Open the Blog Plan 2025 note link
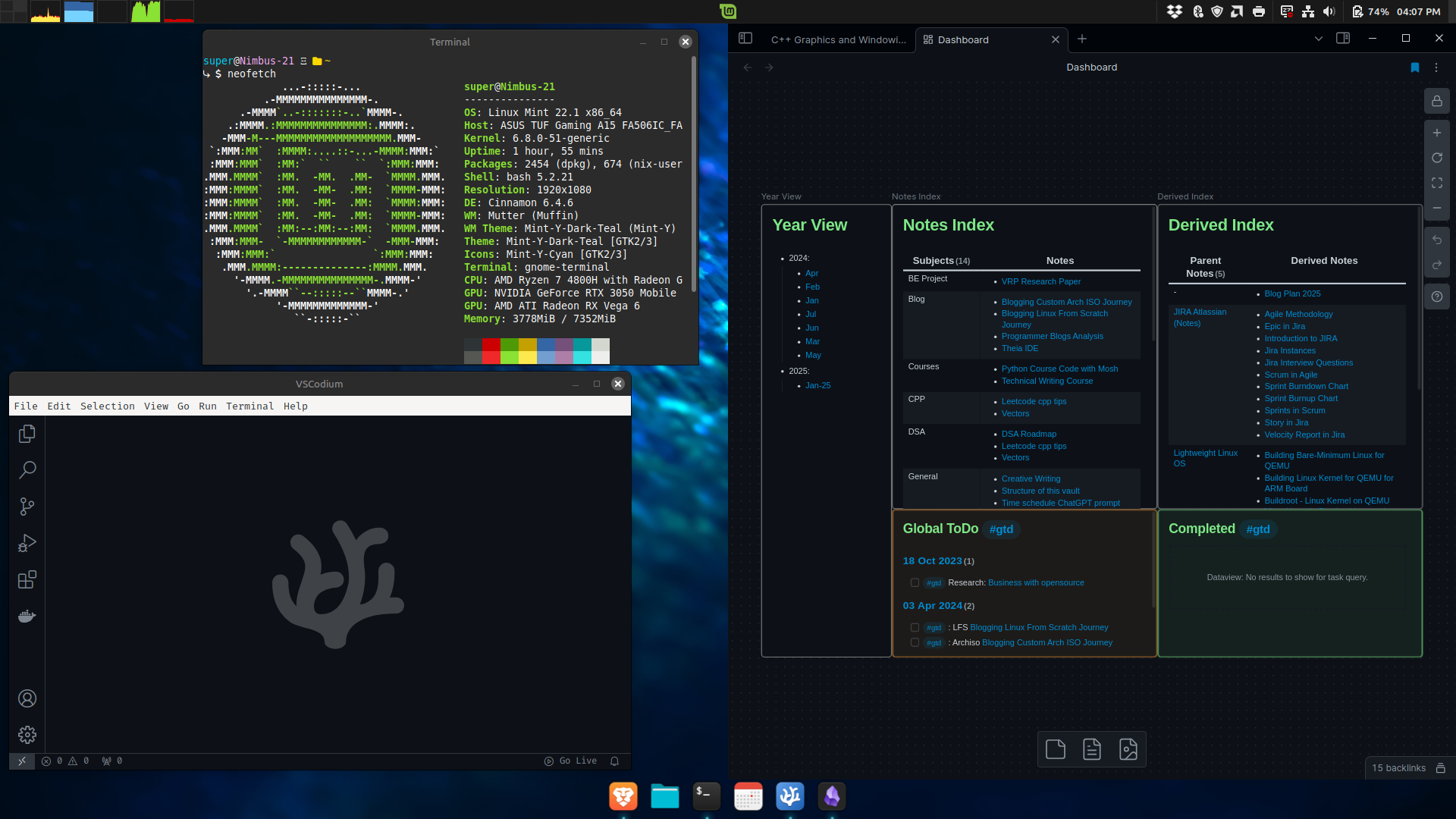The image size is (1456, 819). 1291,293
